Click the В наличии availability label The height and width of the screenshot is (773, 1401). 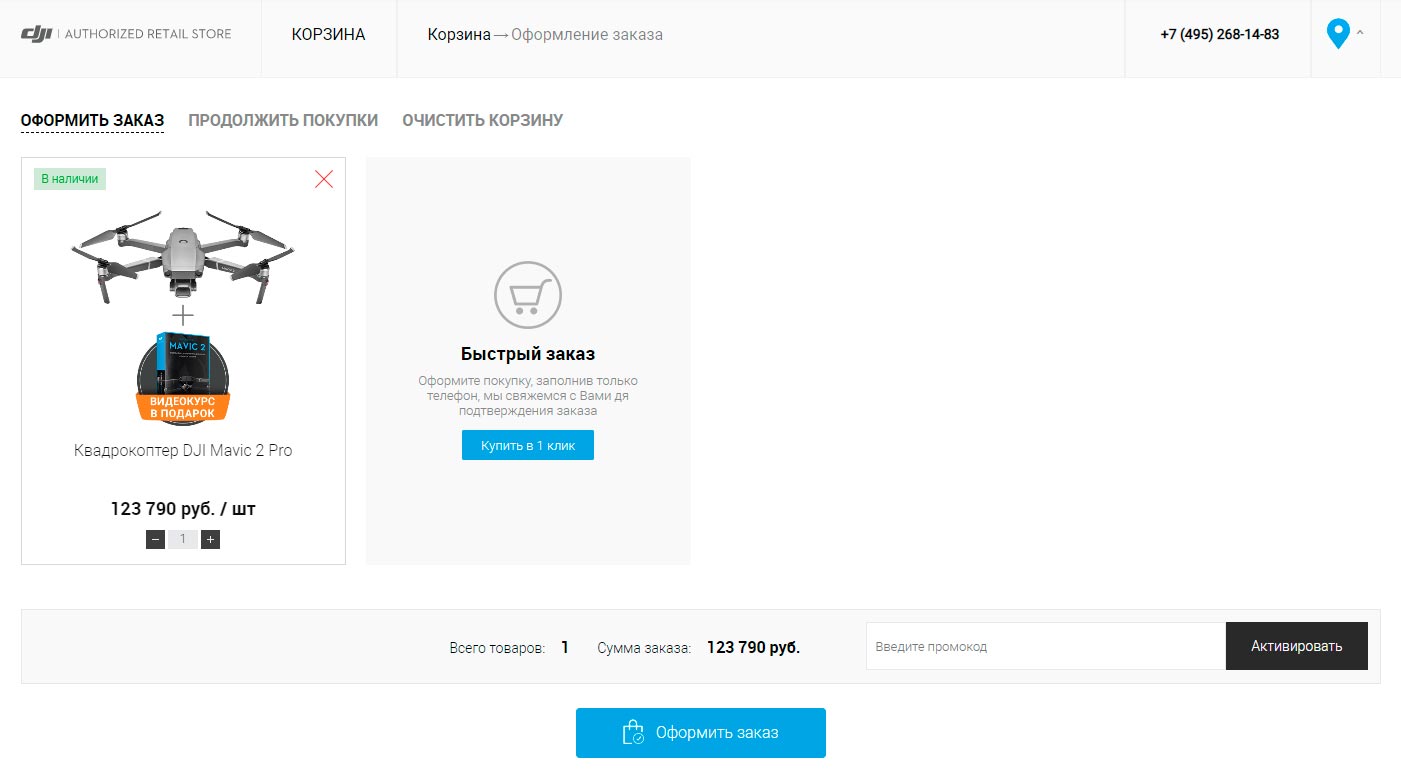tap(70, 179)
